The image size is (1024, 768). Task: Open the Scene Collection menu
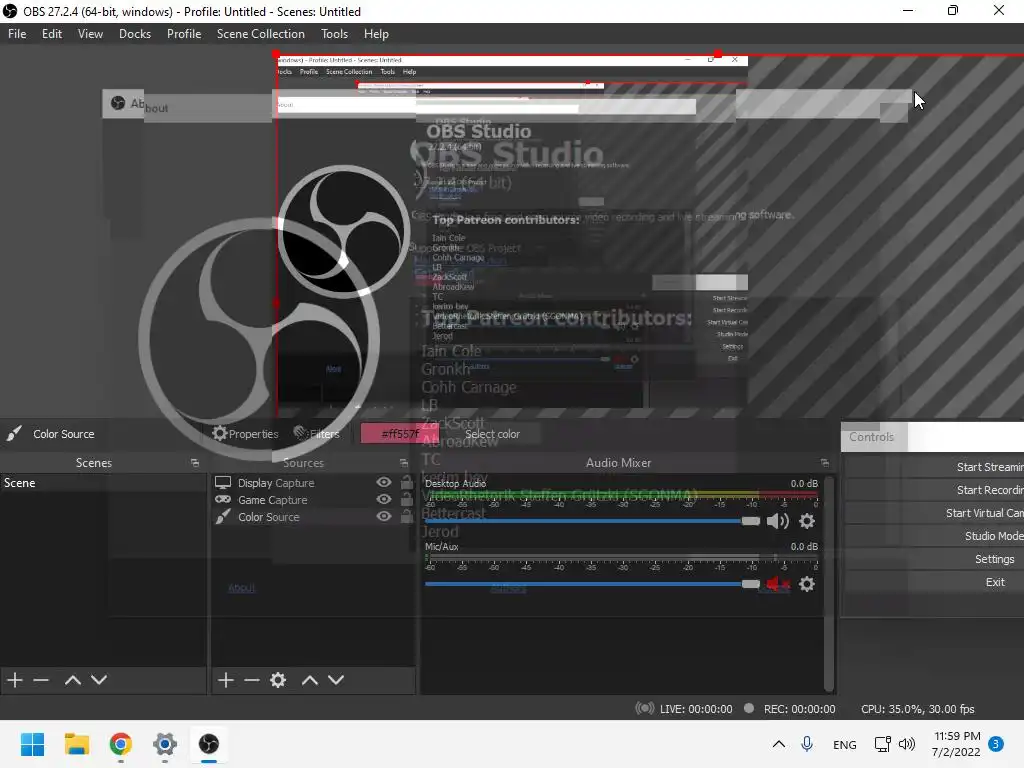pyautogui.click(x=261, y=34)
